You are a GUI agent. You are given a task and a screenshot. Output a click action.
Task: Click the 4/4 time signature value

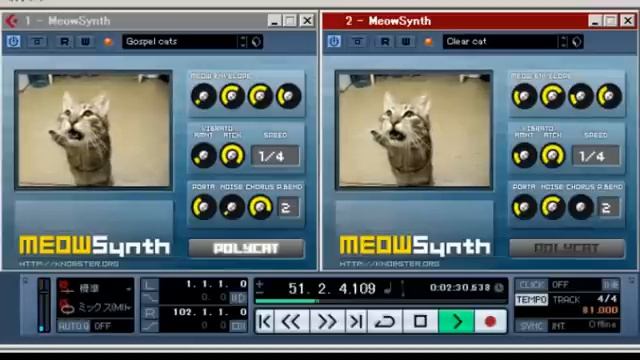click(607, 299)
